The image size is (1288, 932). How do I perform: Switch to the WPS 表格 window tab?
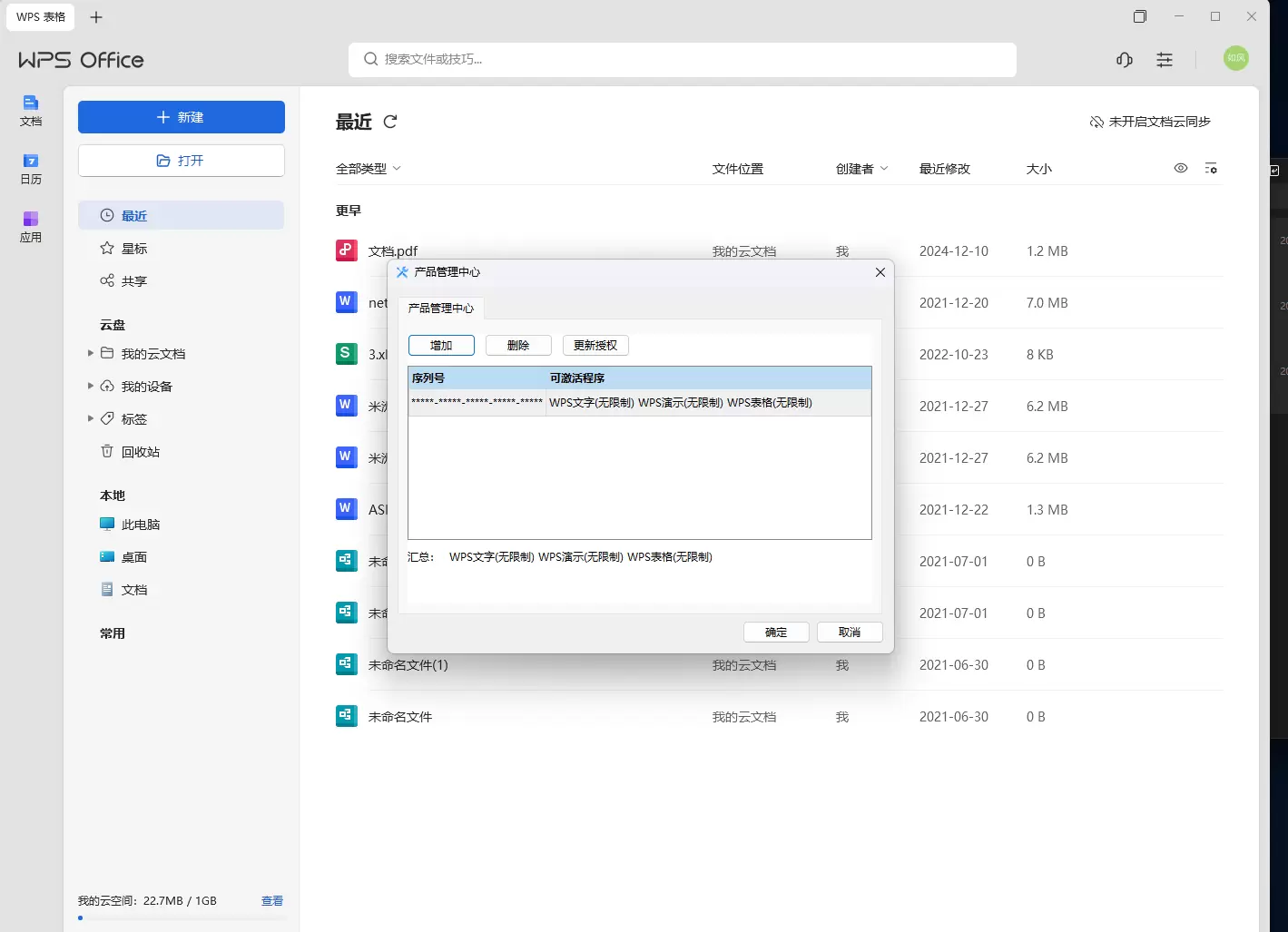click(x=41, y=17)
